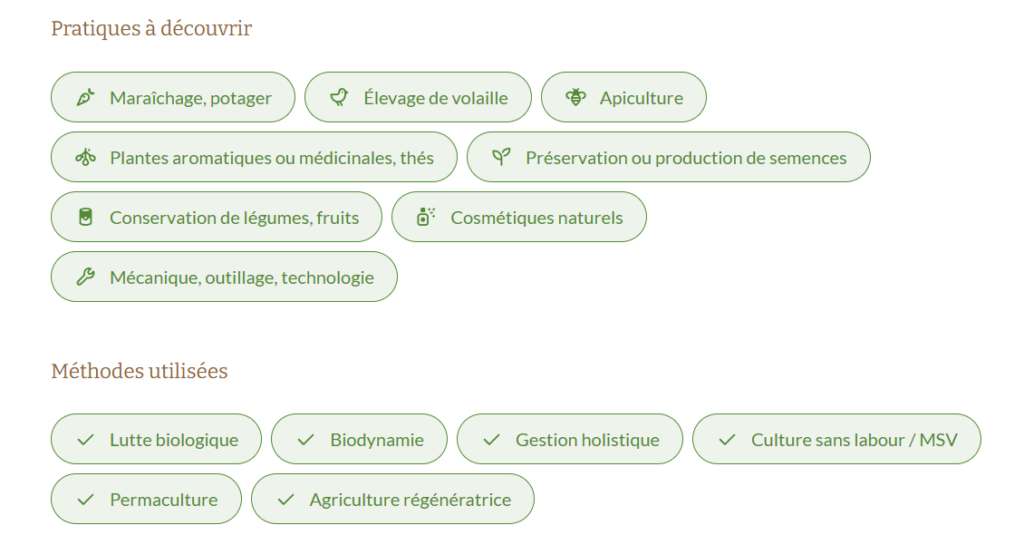This screenshot has width=1024, height=535.
Task: Choose Maraîchage, potager practice label
Action: pos(191,98)
